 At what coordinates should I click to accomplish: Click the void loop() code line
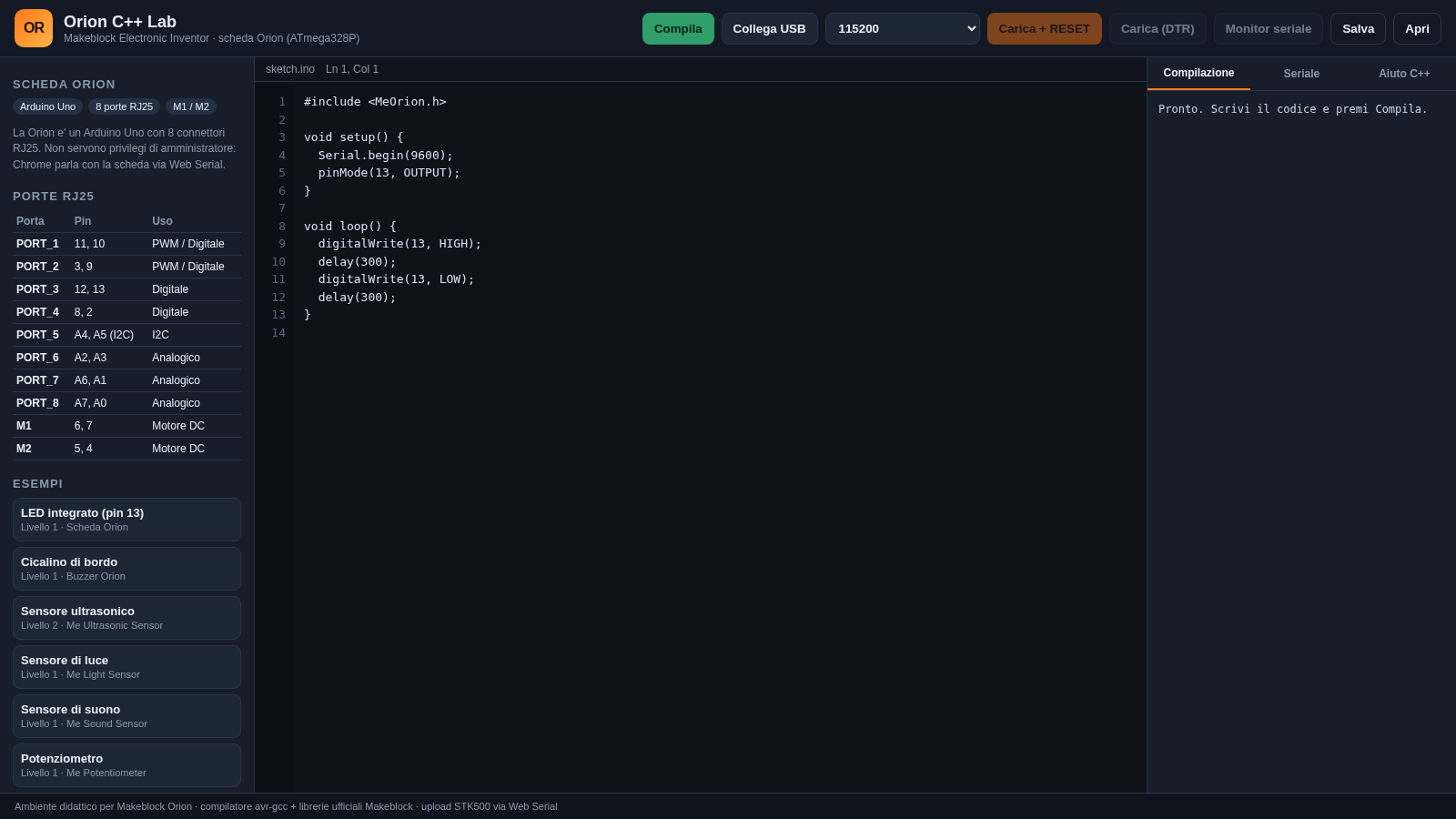[350, 227]
